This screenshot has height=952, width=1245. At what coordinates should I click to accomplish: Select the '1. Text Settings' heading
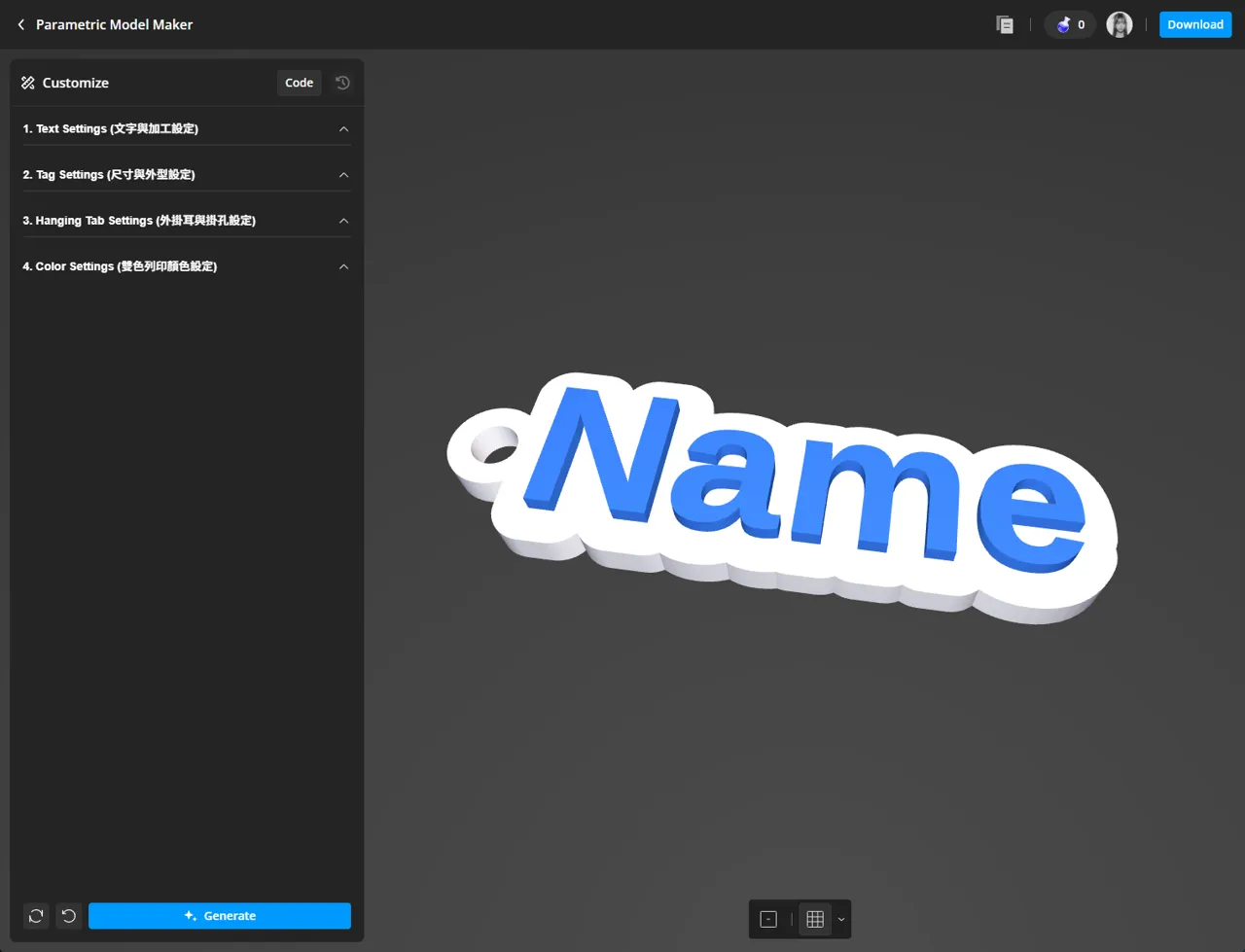pyautogui.click(x=111, y=128)
